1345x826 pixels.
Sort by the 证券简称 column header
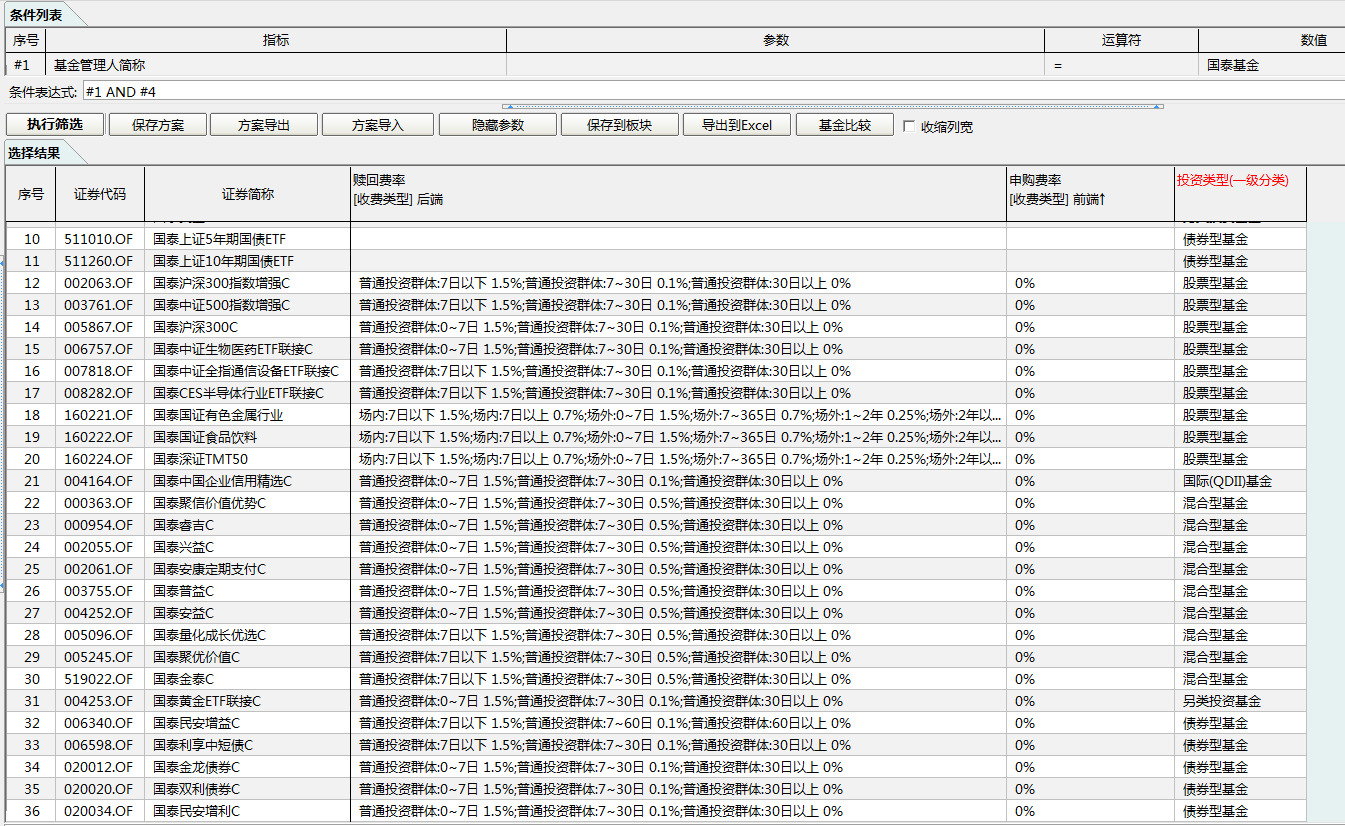[x=248, y=194]
